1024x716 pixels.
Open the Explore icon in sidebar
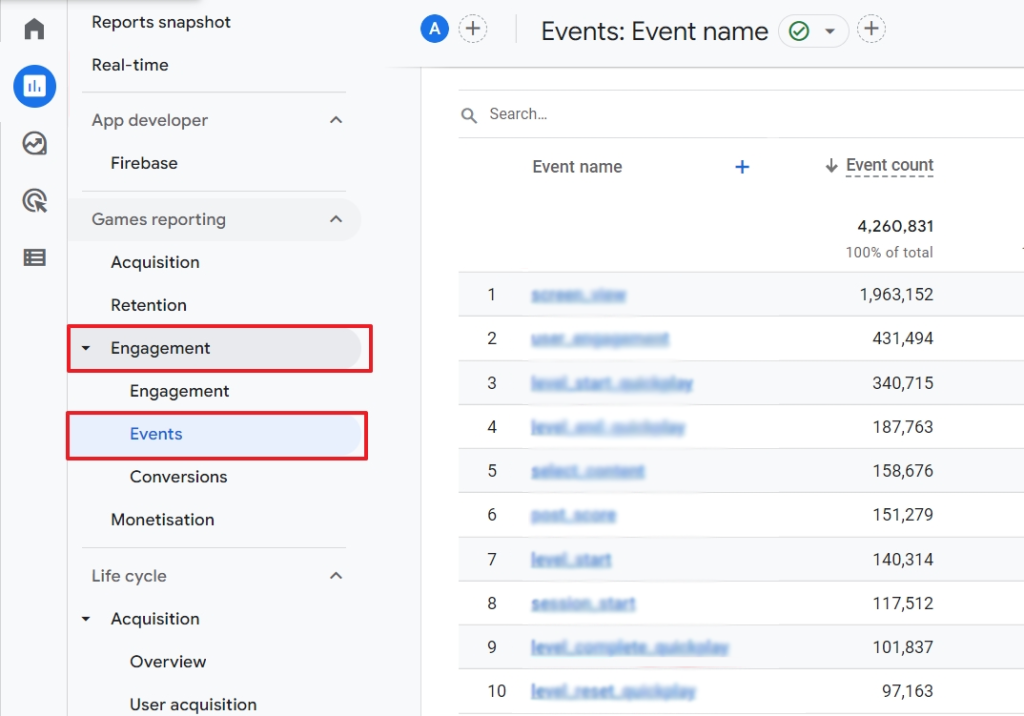click(x=34, y=144)
